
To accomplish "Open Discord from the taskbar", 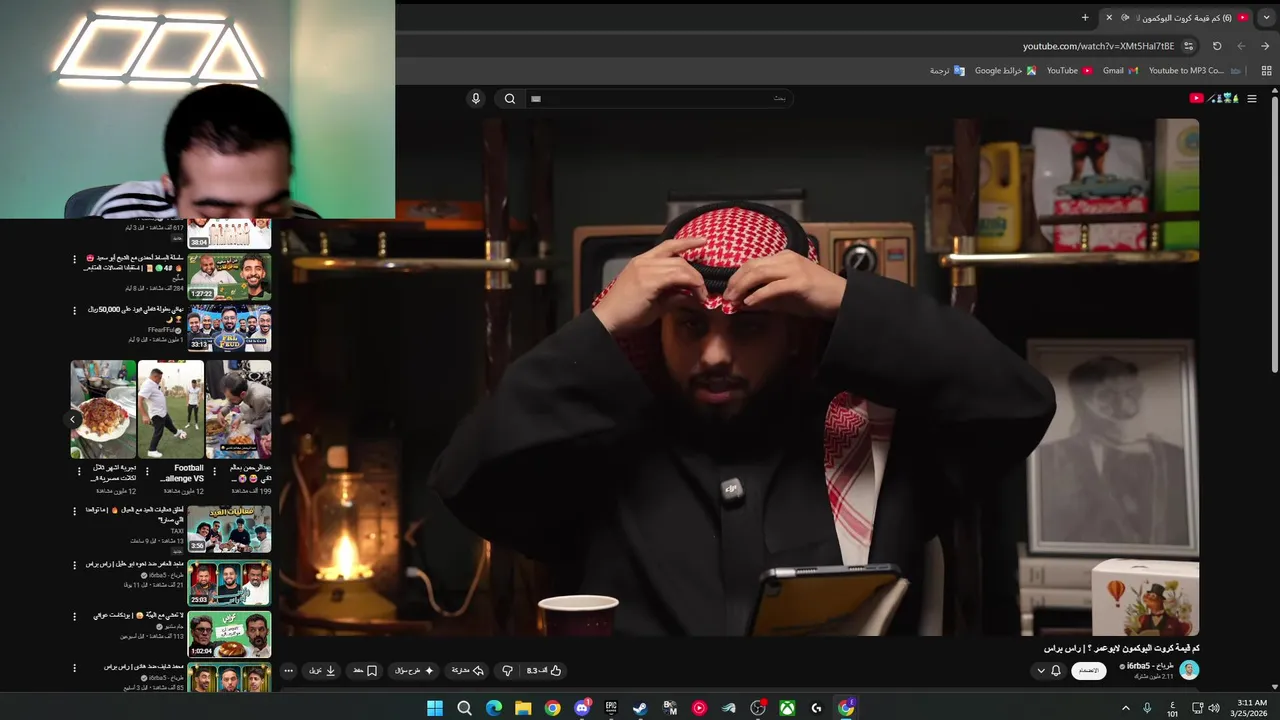I will [x=582, y=708].
